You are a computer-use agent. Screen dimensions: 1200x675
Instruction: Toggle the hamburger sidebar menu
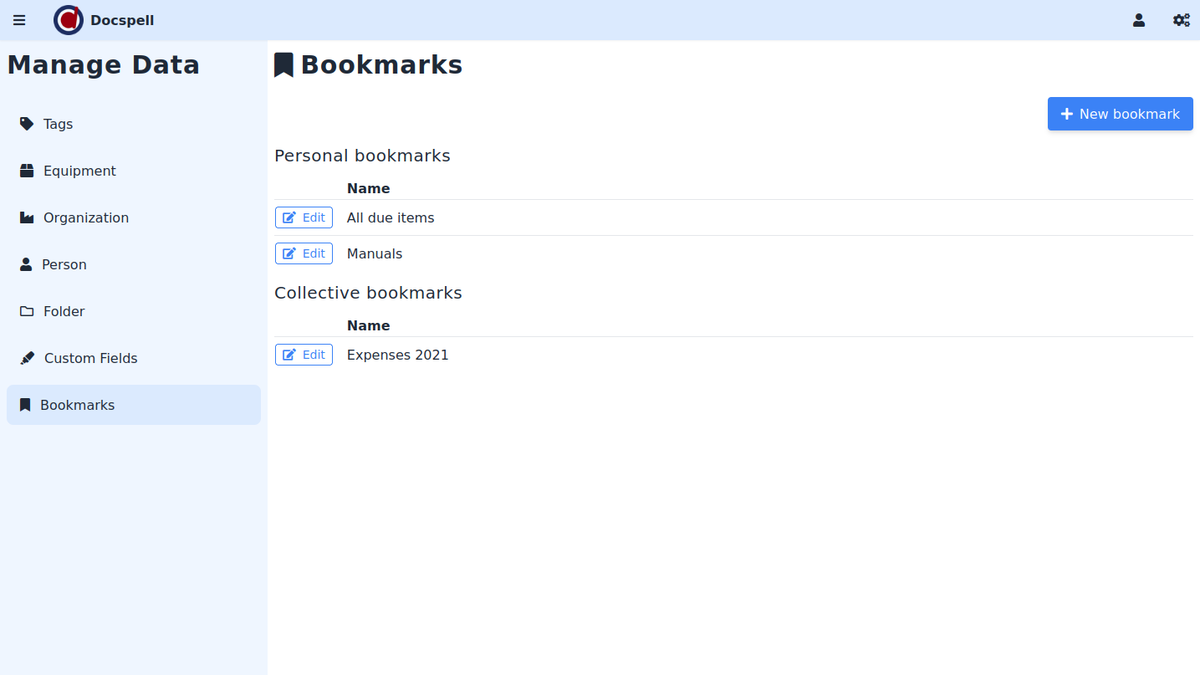(x=19, y=20)
